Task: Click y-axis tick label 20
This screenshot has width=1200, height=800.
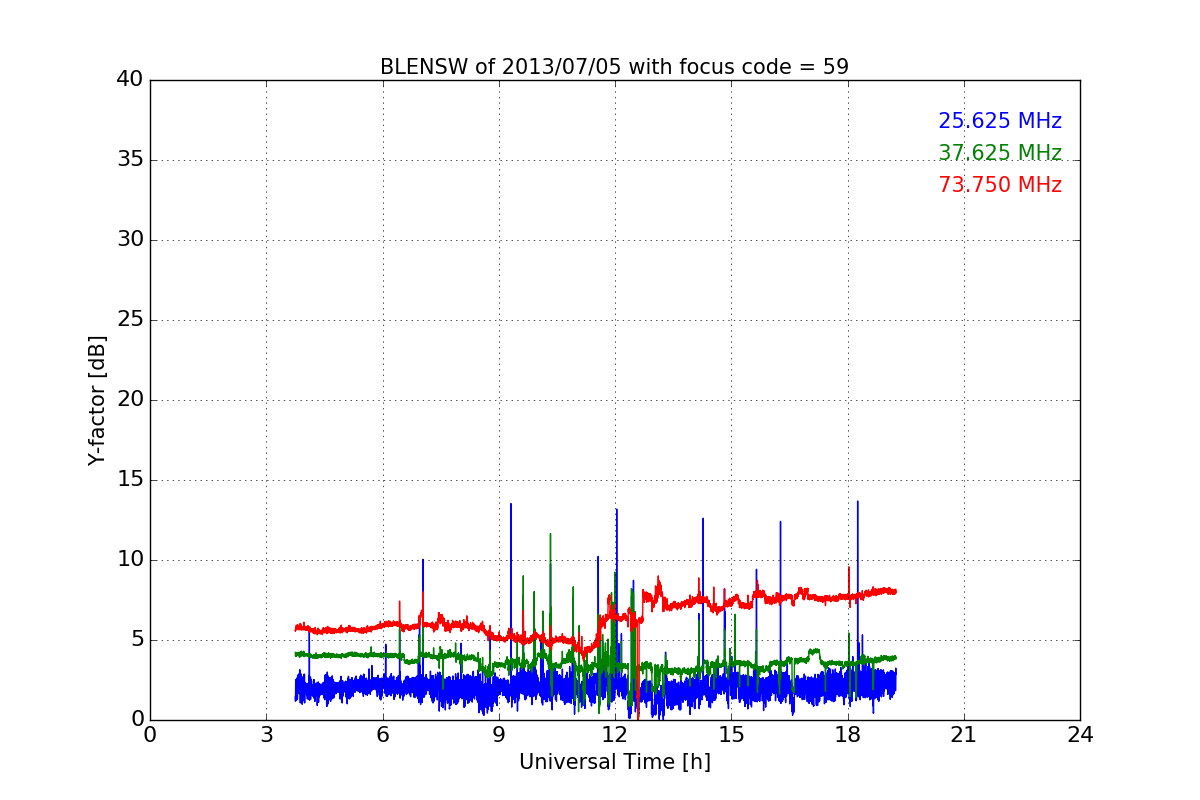Action: click(x=130, y=400)
